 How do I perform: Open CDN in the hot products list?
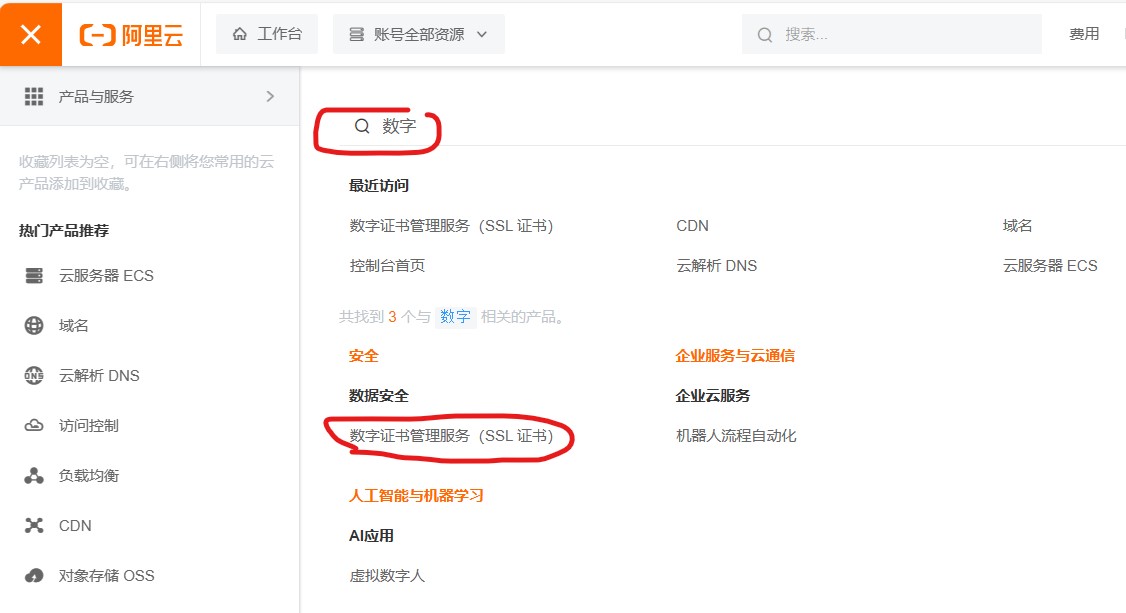tap(75, 525)
